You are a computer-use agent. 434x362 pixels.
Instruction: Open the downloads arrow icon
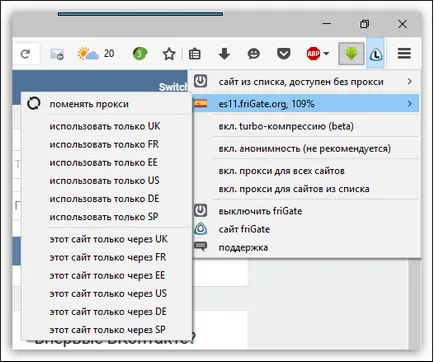tap(224, 54)
